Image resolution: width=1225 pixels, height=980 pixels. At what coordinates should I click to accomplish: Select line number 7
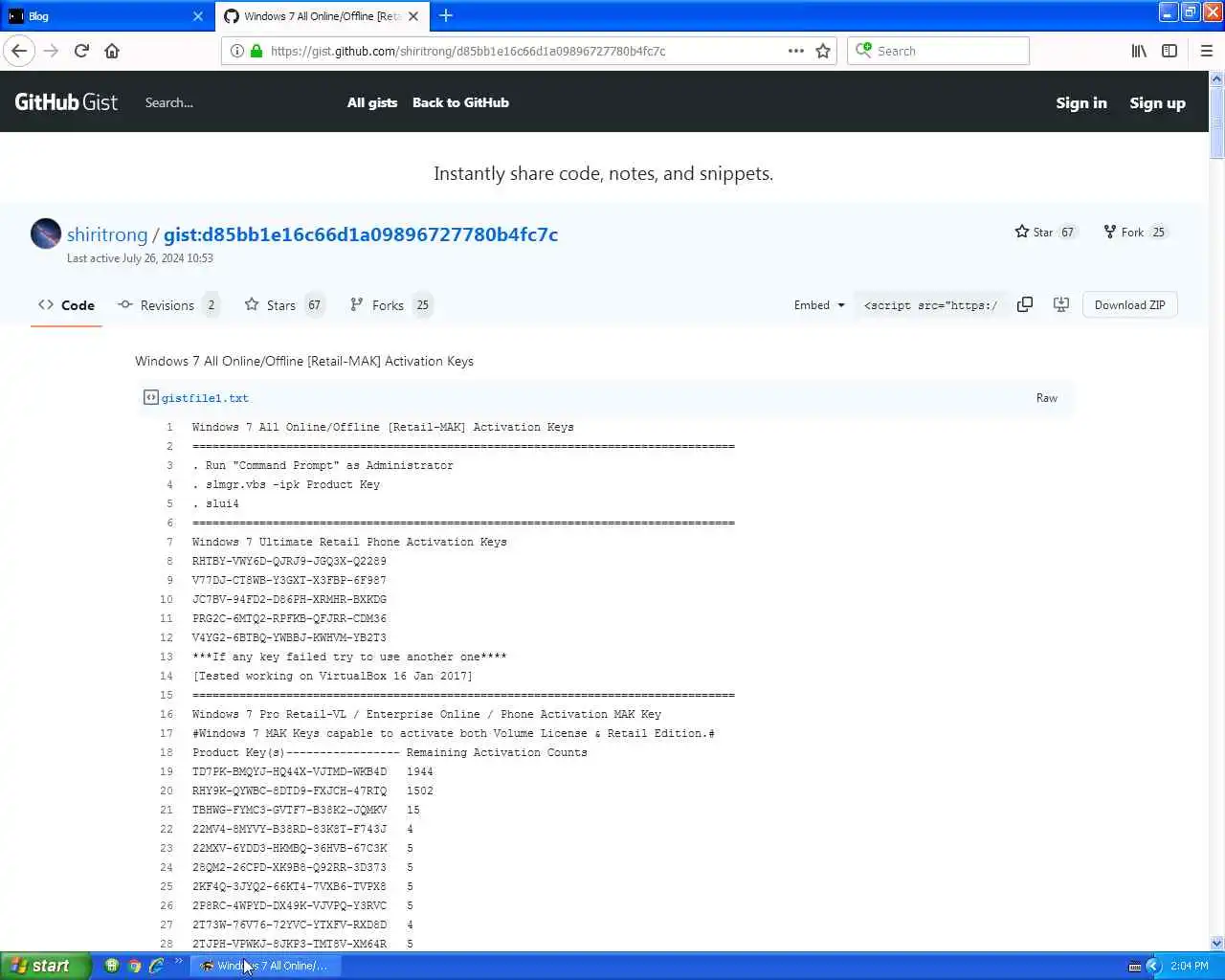[169, 542]
